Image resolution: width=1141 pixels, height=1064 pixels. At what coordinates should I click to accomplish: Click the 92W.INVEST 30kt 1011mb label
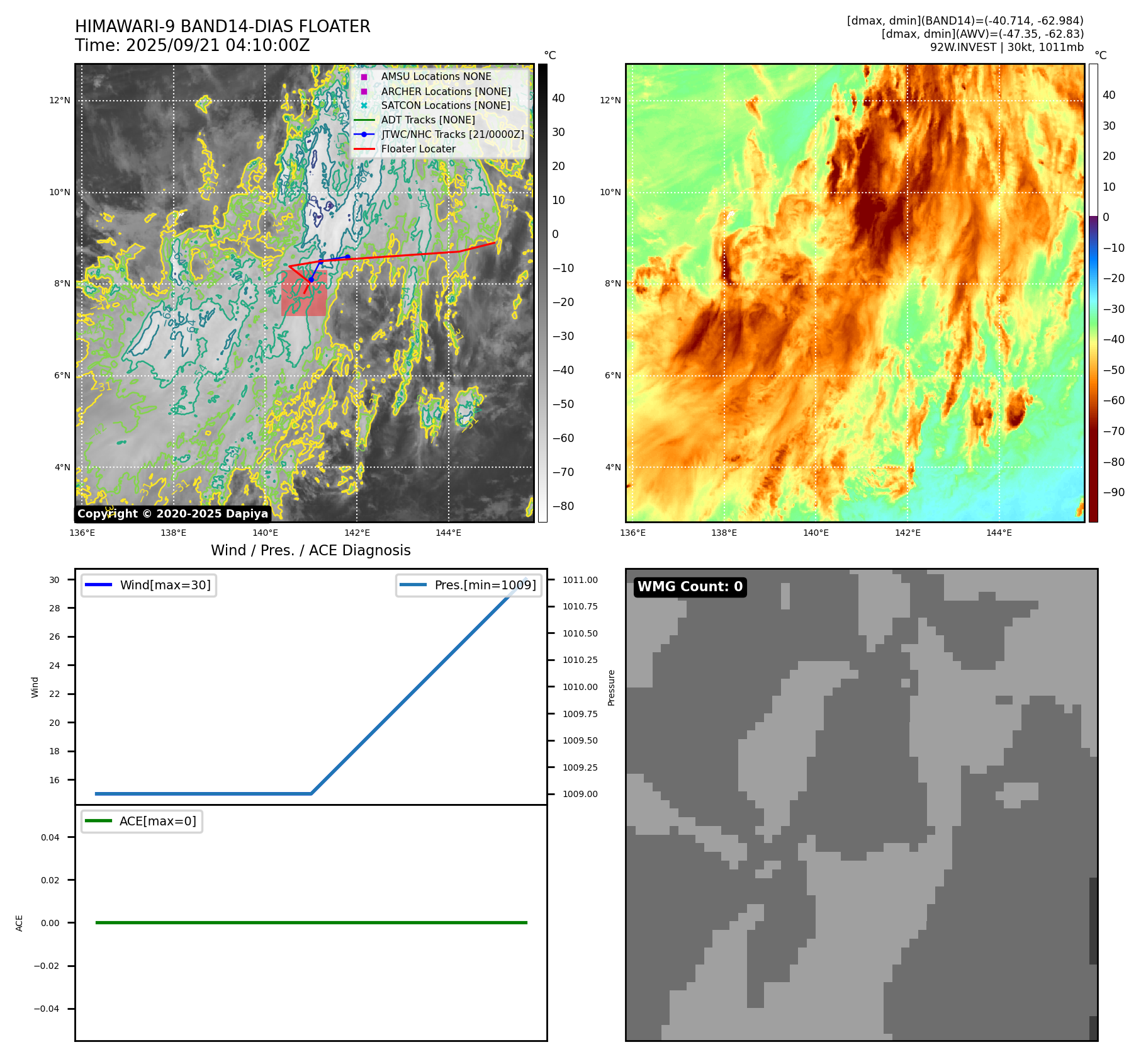(1007, 47)
